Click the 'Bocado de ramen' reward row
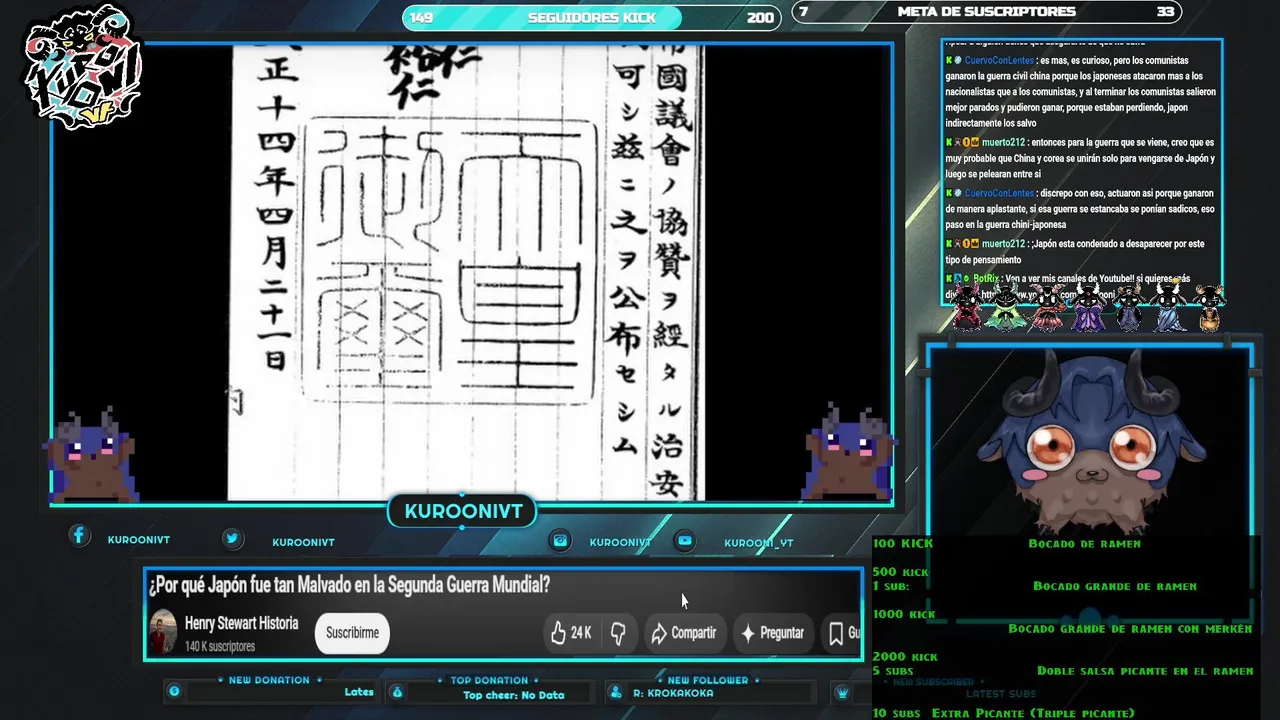The width and height of the screenshot is (1280, 720). (x=1084, y=544)
